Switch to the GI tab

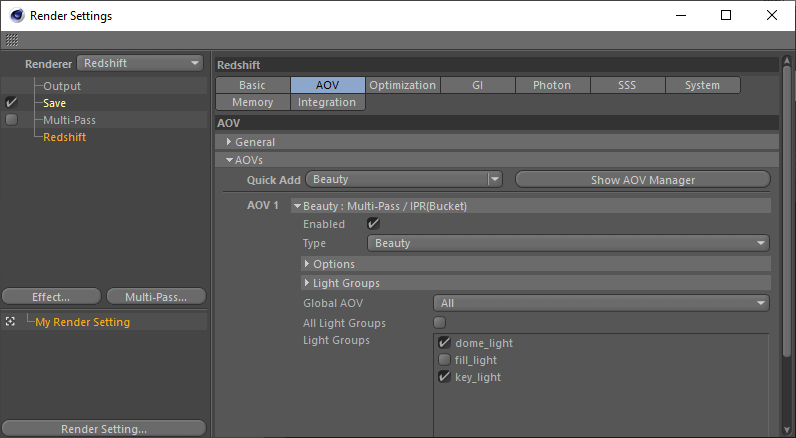(478, 85)
